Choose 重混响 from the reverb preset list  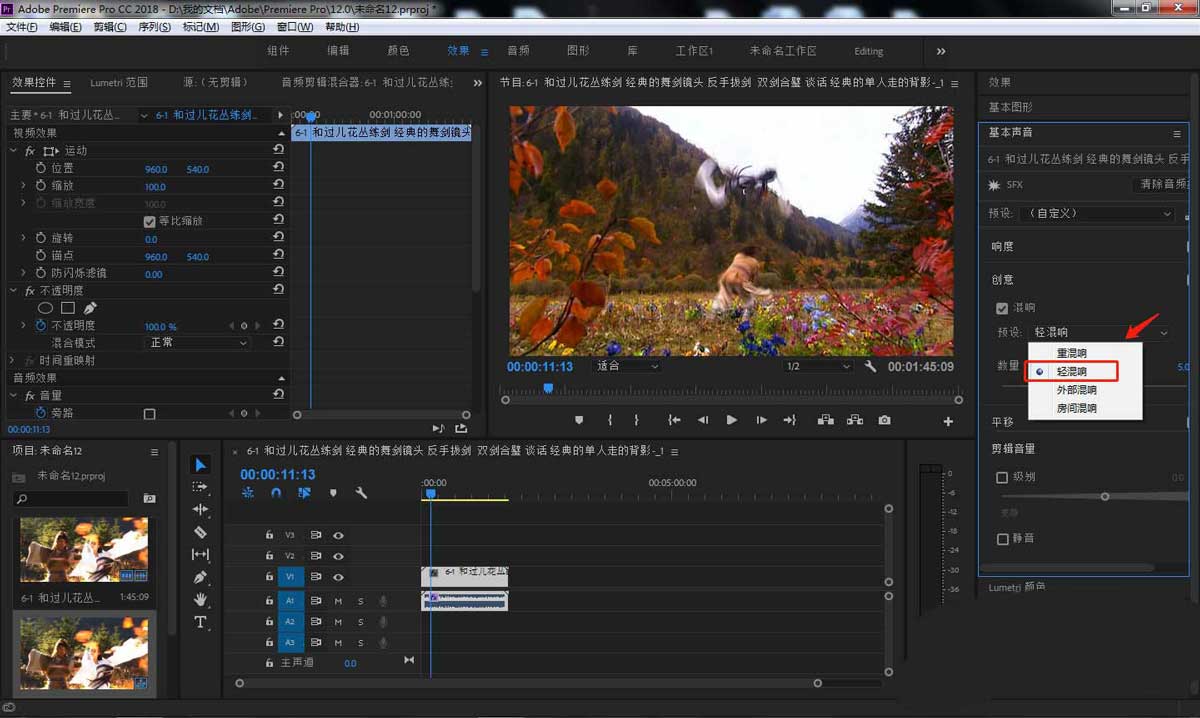tap(1071, 353)
